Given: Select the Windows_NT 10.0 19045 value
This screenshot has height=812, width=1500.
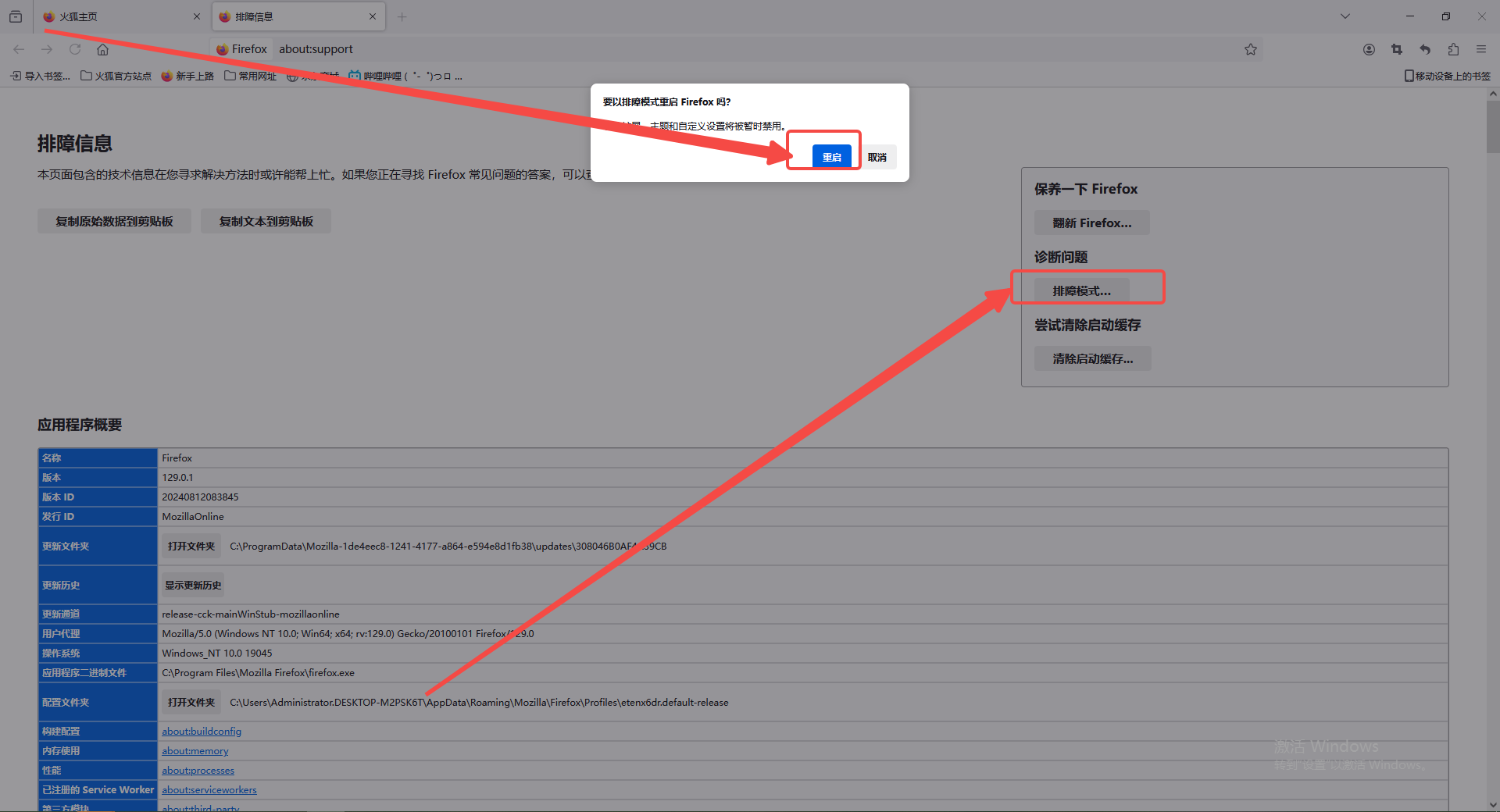Looking at the screenshot, I should point(217,653).
